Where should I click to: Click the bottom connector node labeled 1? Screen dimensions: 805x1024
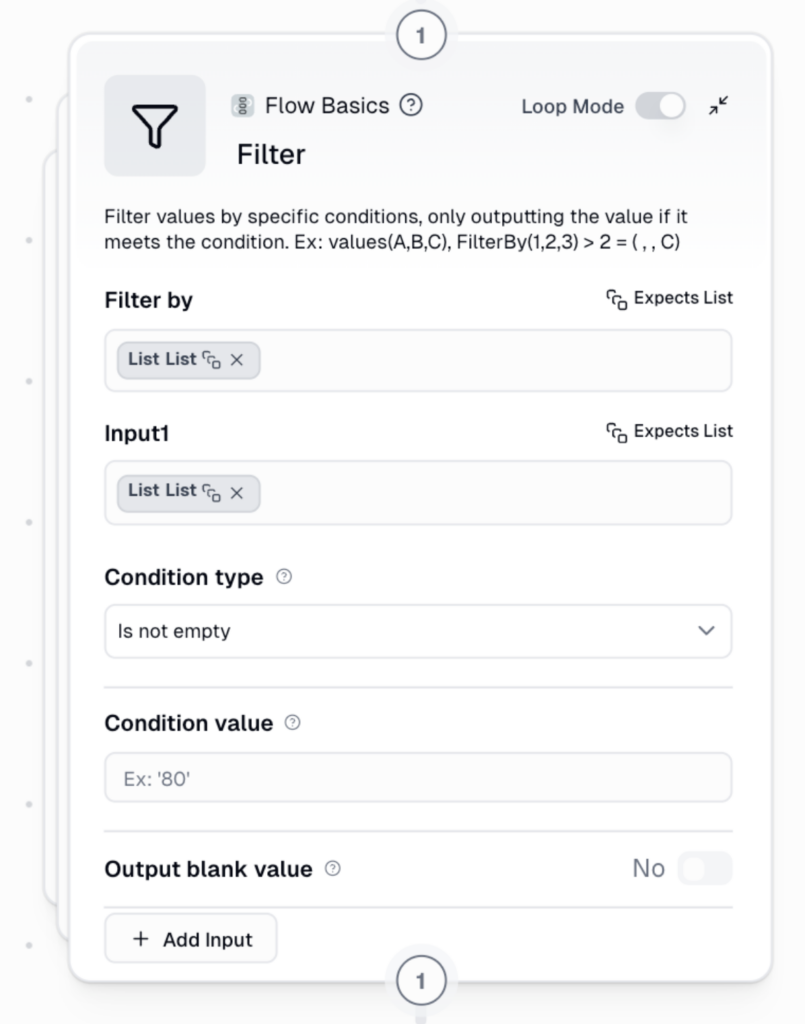point(420,981)
